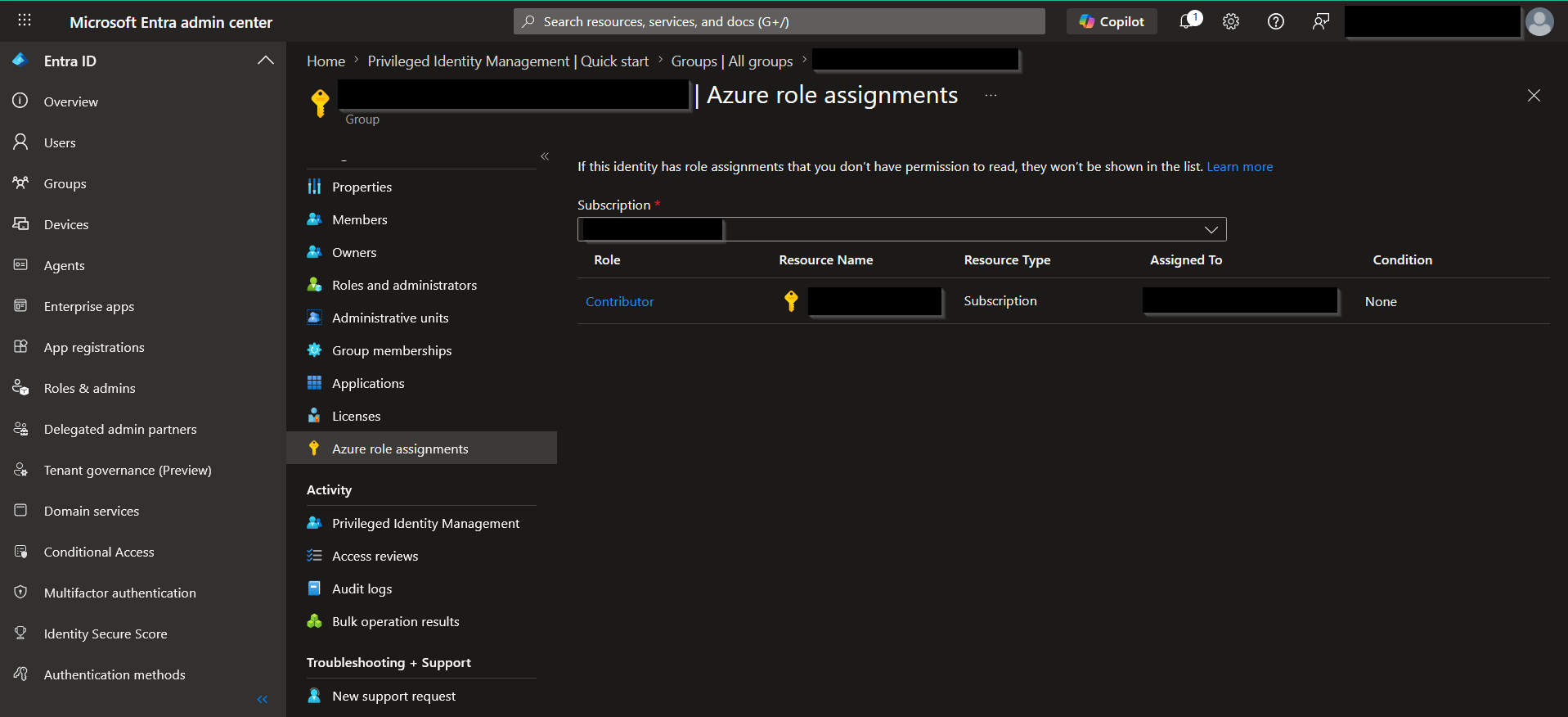
Task: Go to Home in the breadcrumb
Action: (326, 61)
